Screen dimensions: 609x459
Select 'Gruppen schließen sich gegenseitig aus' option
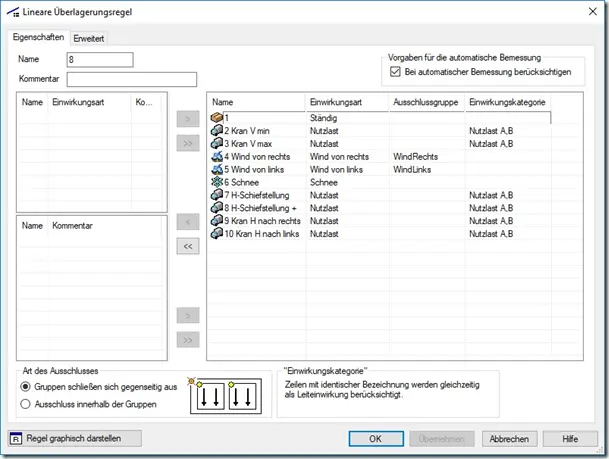pyautogui.click(x=25, y=387)
